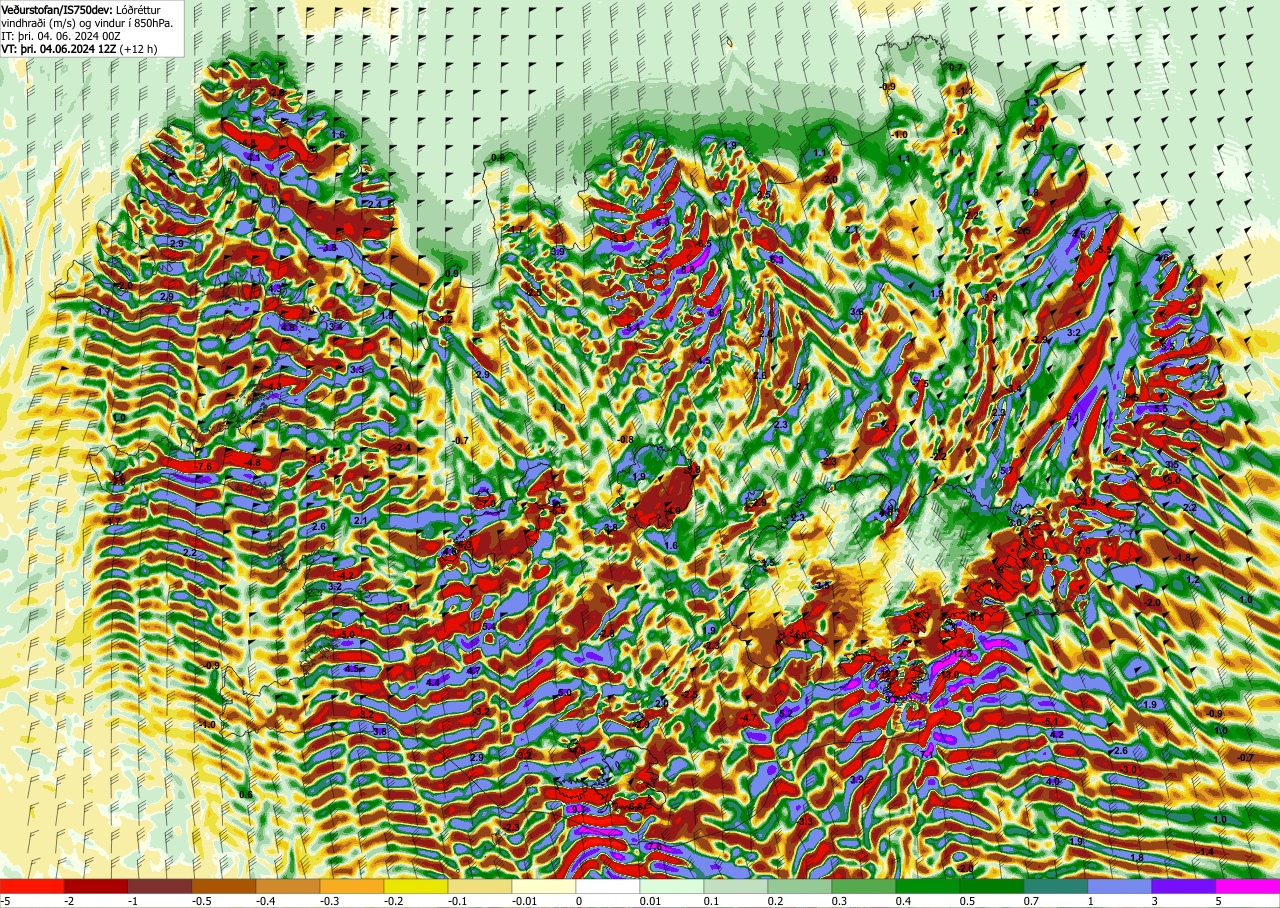Select the legend scale label '-0.5'
The image size is (1280, 908).
tap(201, 901)
